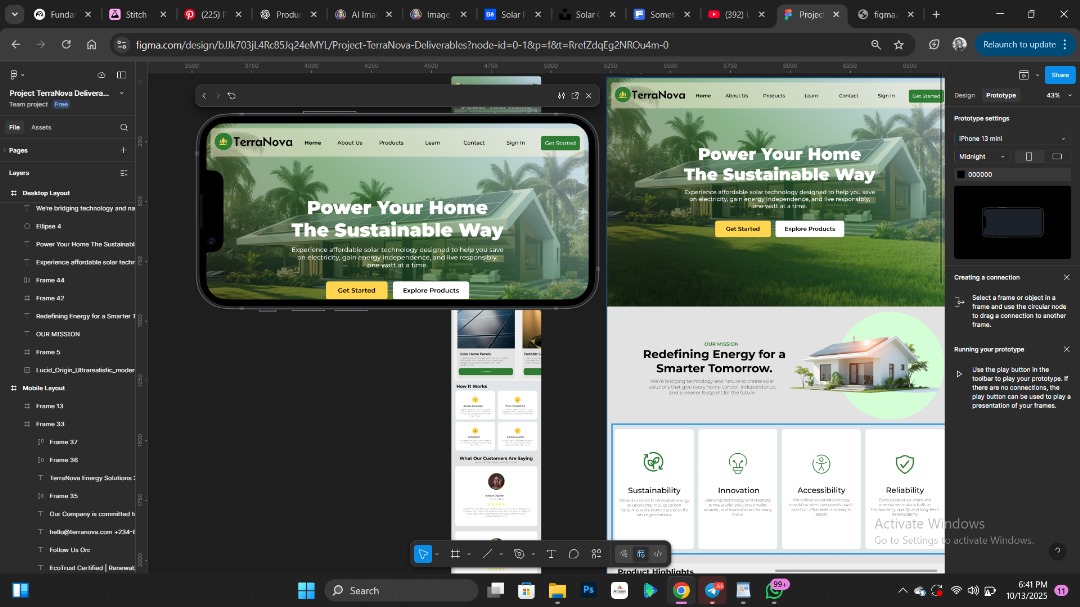Viewport: 1080px width, 607px height.
Task: Bookmark page with Chrome star icon
Action: tap(899, 45)
